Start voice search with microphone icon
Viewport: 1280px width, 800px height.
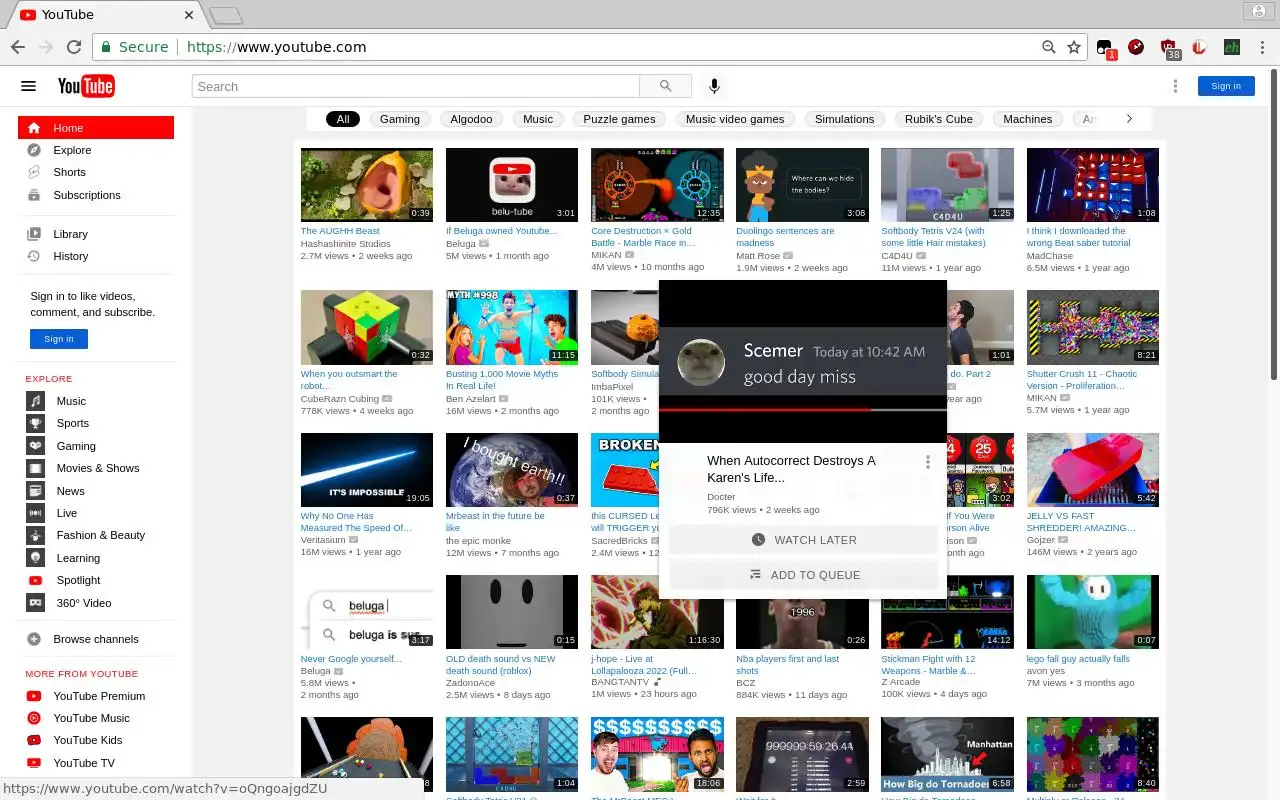pos(714,86)
